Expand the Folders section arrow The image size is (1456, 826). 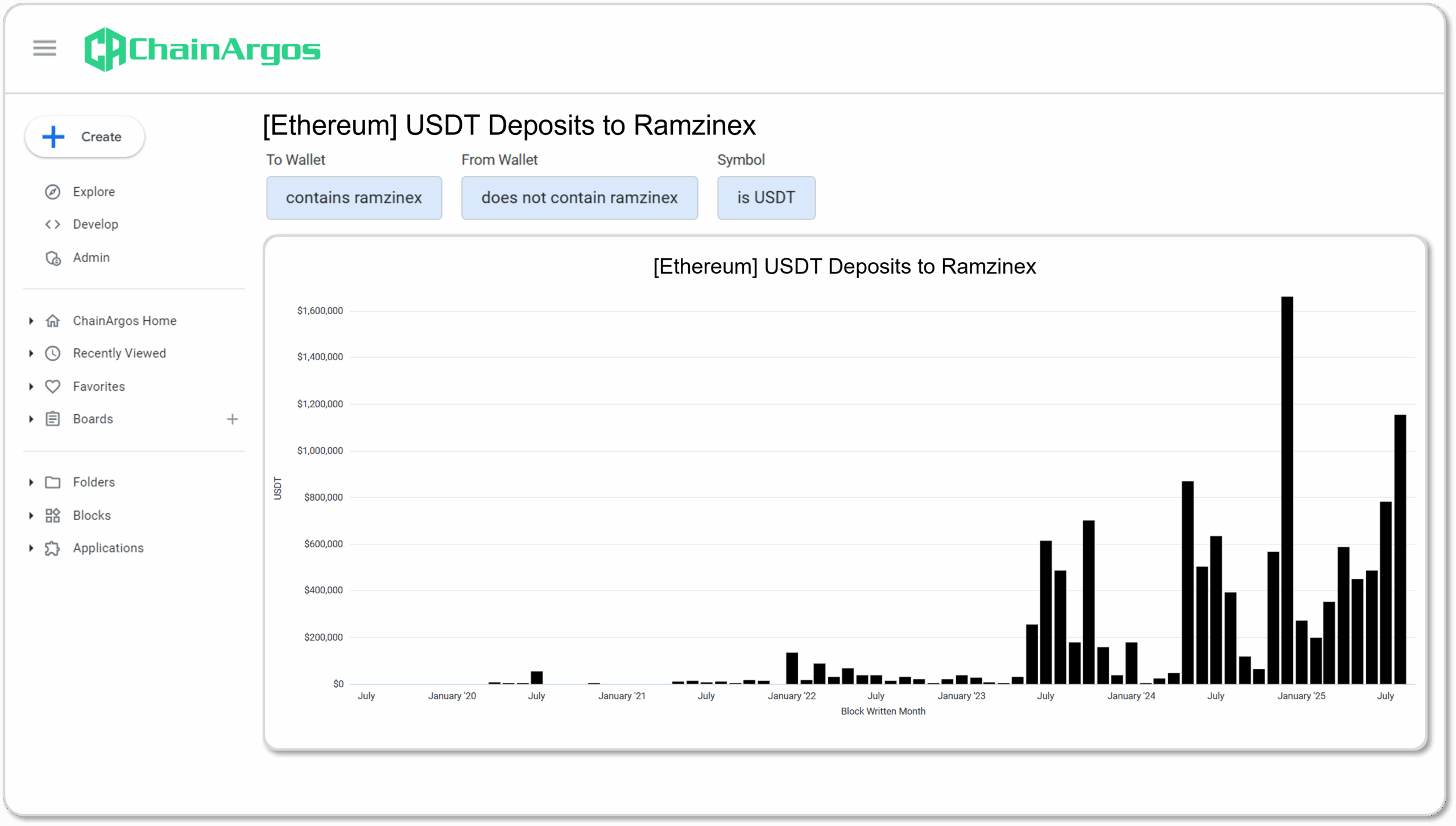click(x=31, y=483)
